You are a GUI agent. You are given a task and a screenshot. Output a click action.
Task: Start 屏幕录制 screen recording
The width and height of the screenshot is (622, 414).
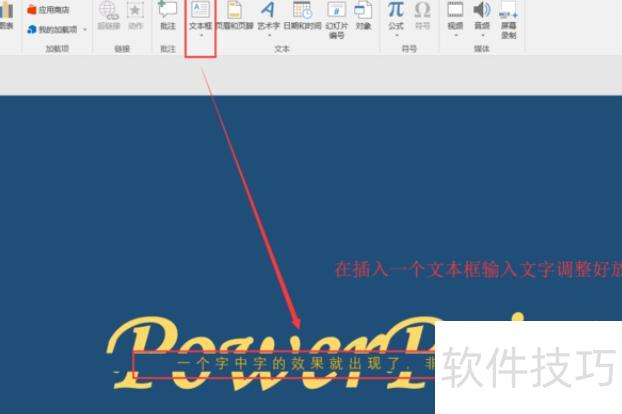click(509, 20)
